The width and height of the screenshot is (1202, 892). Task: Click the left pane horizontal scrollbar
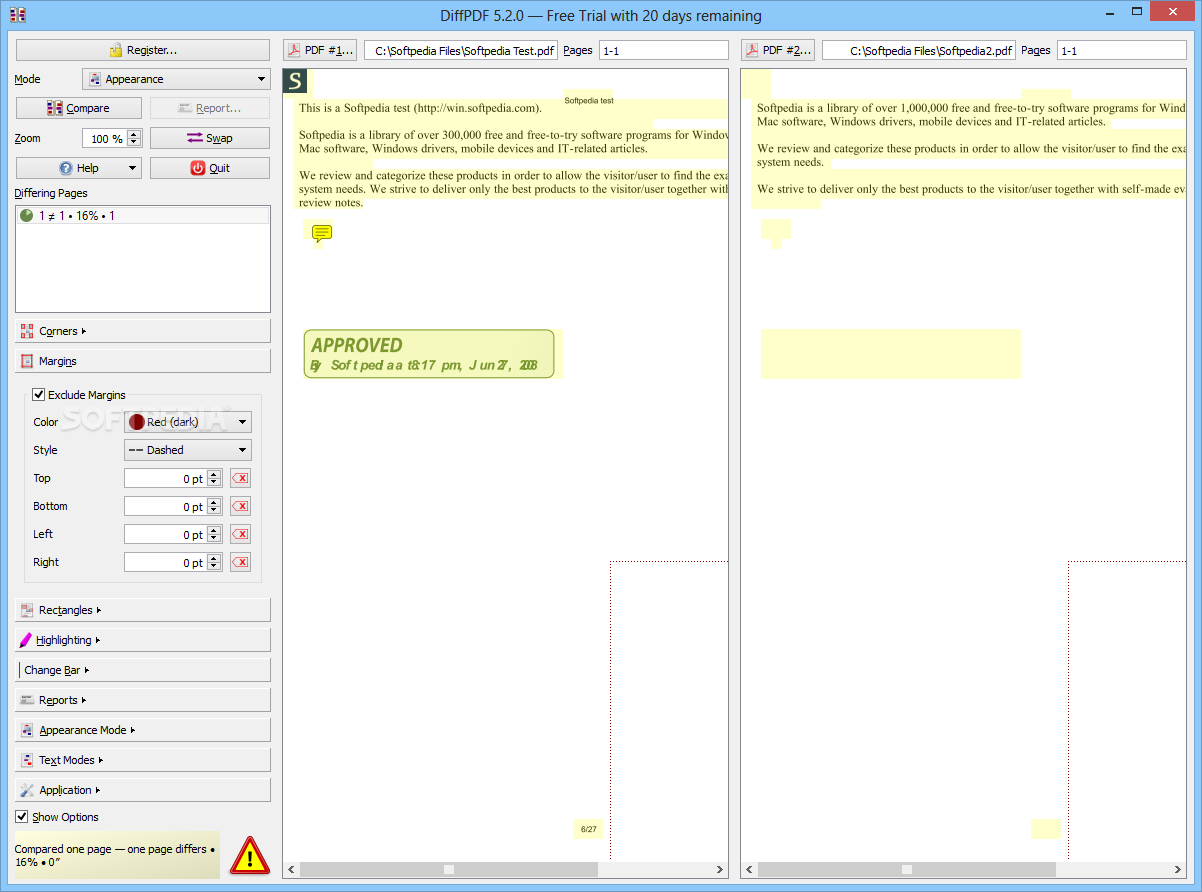tap(450, 870)
